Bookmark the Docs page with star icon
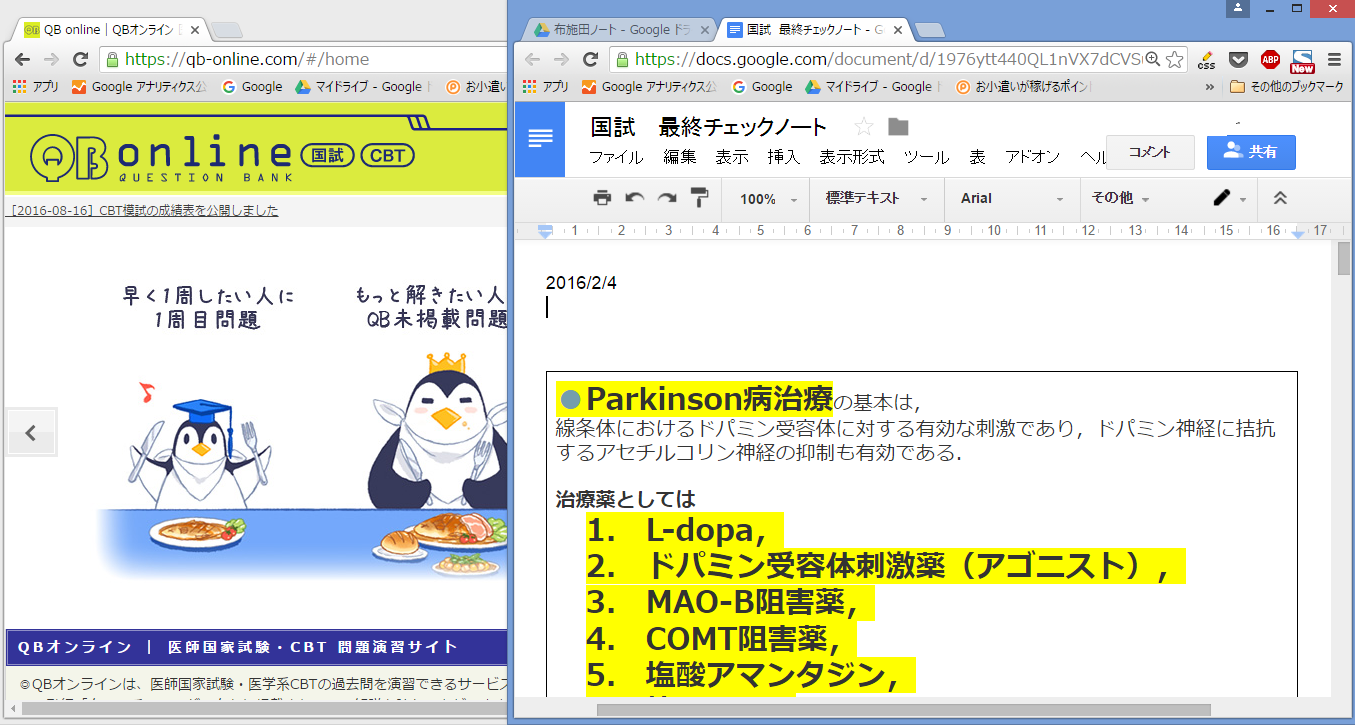This screenshot has height=725, width=1355. (x=1175, y=59)
